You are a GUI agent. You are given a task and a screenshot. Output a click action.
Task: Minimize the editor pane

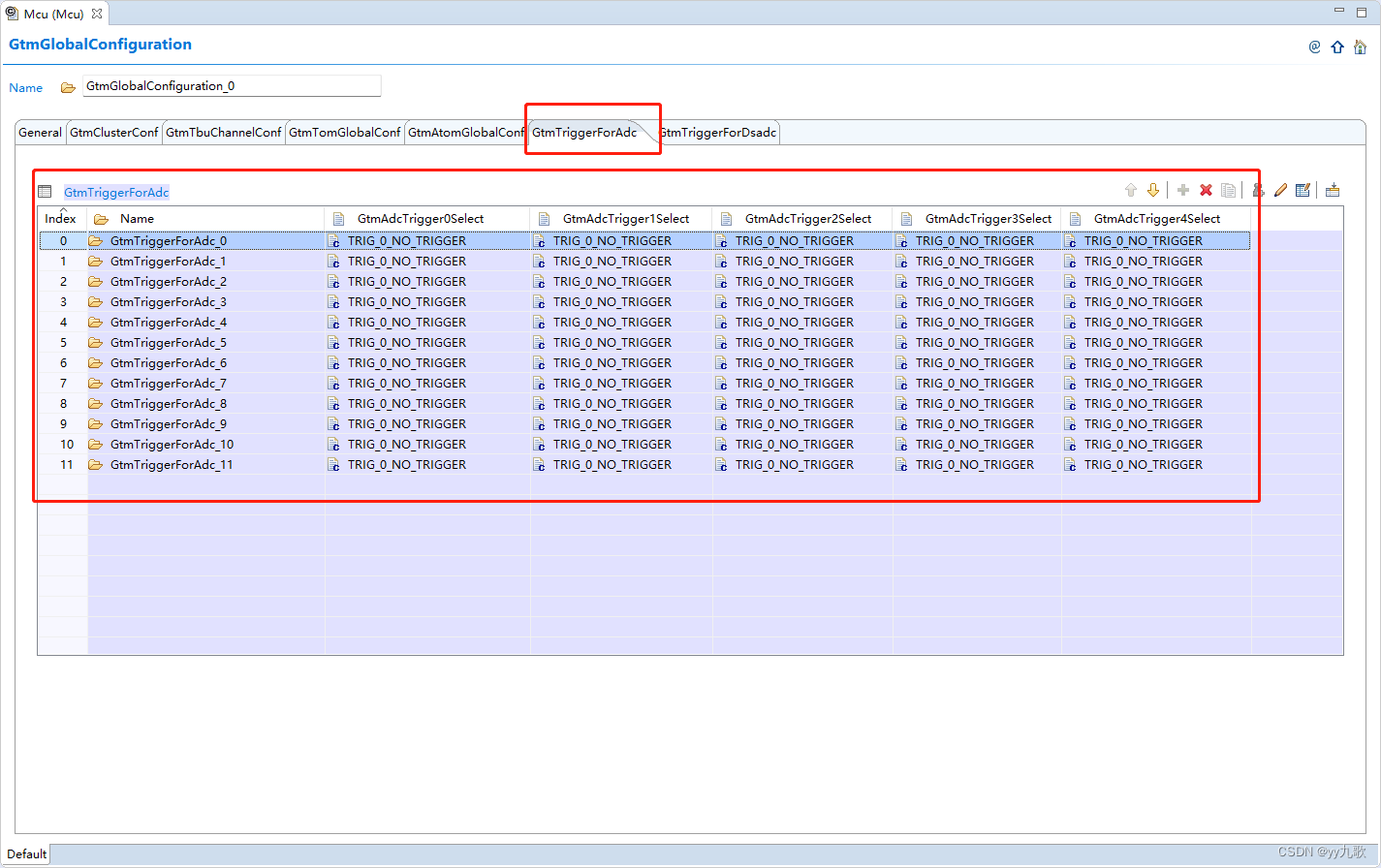pyautogui.click(x=1339, y=11)
